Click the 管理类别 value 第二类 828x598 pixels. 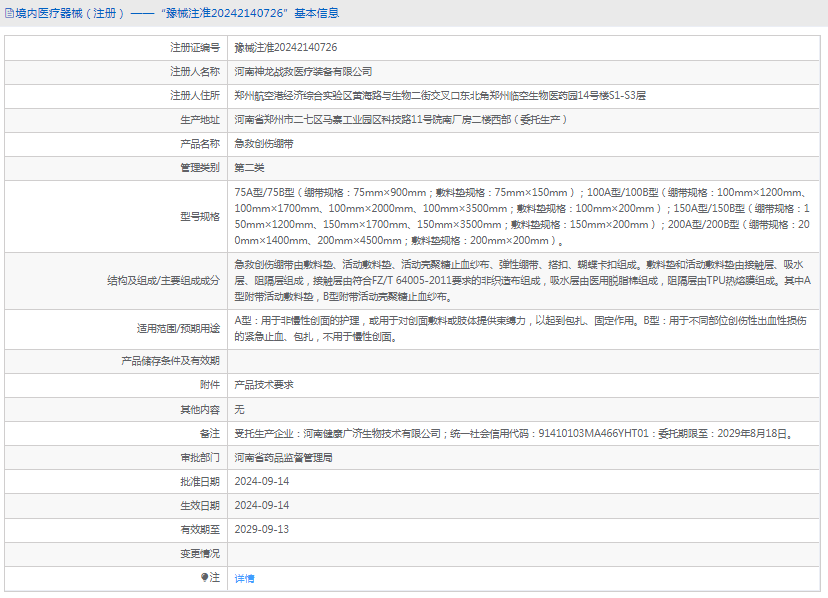[249, 168]
